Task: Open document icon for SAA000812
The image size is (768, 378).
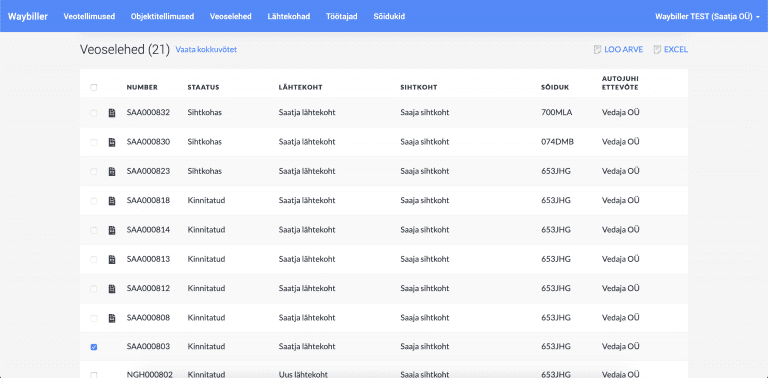Action: (112, 289)
